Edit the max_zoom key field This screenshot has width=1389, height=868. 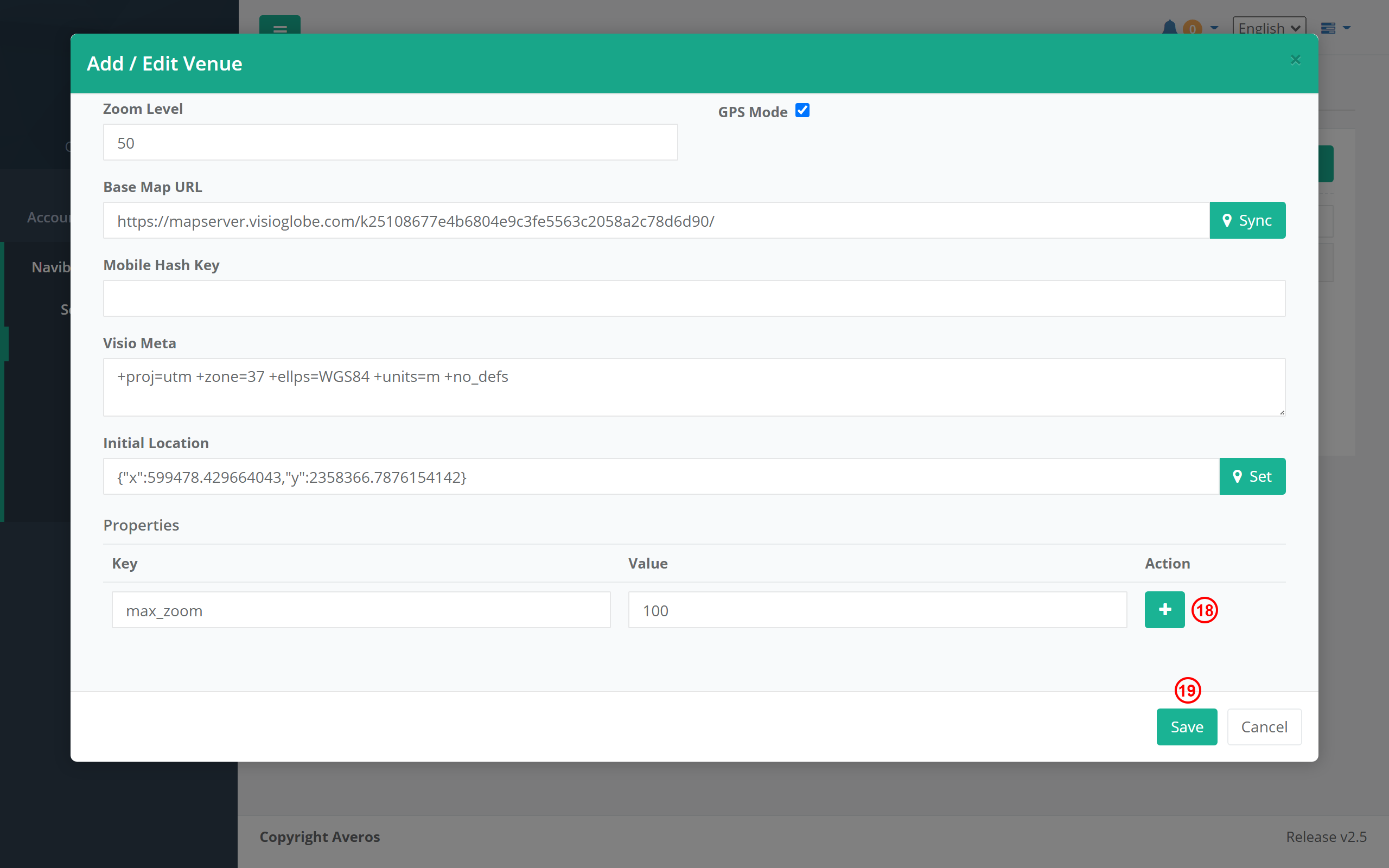[360, 610]
